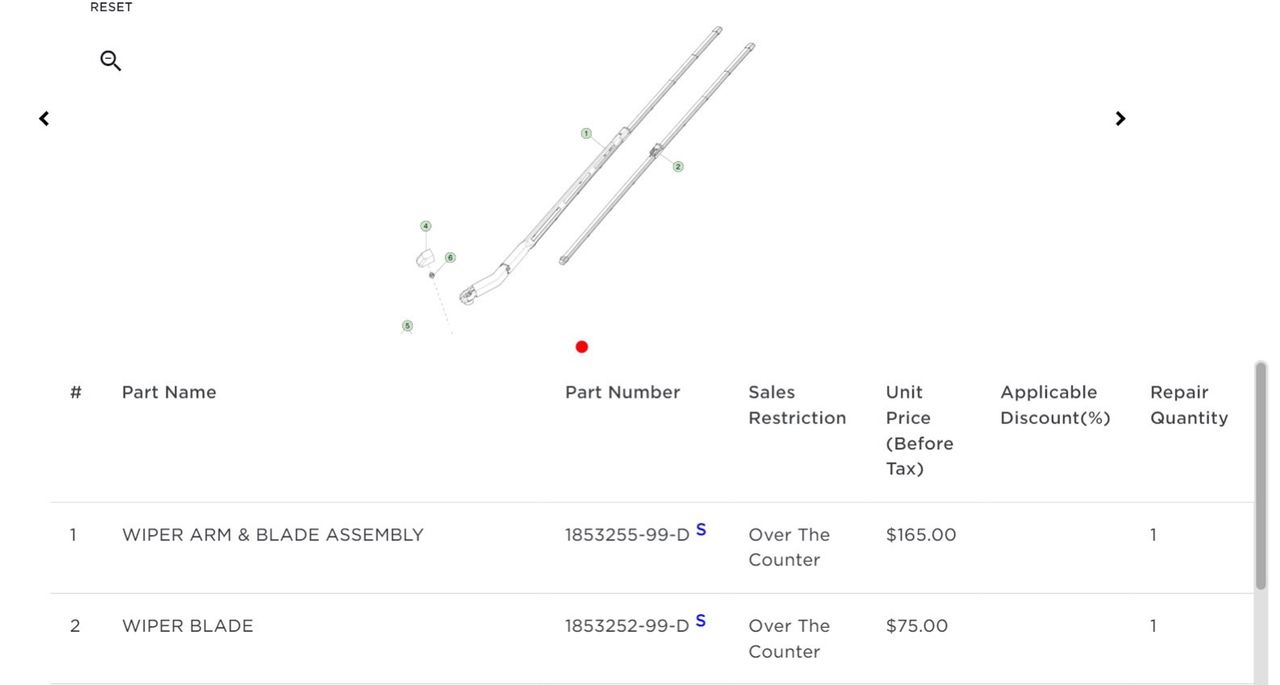Select callout 1 on the wiper diagram

pos(586,133)
